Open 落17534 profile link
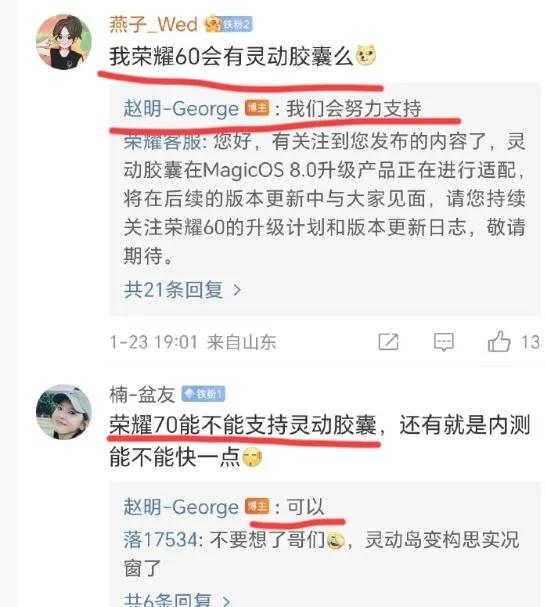Screen dimensions: 545x607 coord(161,540)
